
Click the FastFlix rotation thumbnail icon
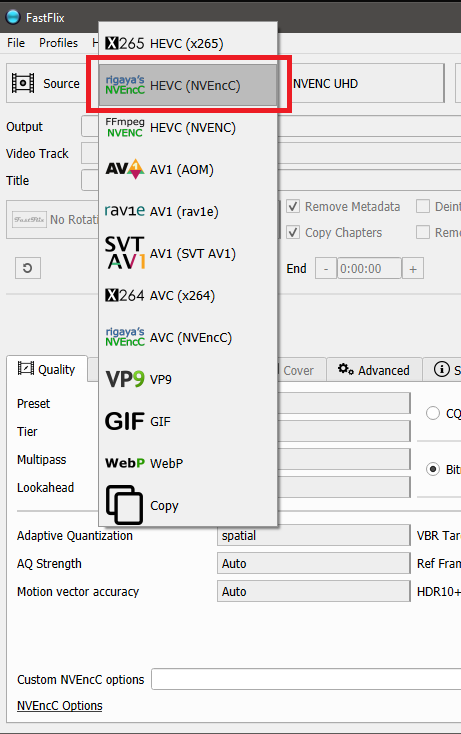(29, 220)
